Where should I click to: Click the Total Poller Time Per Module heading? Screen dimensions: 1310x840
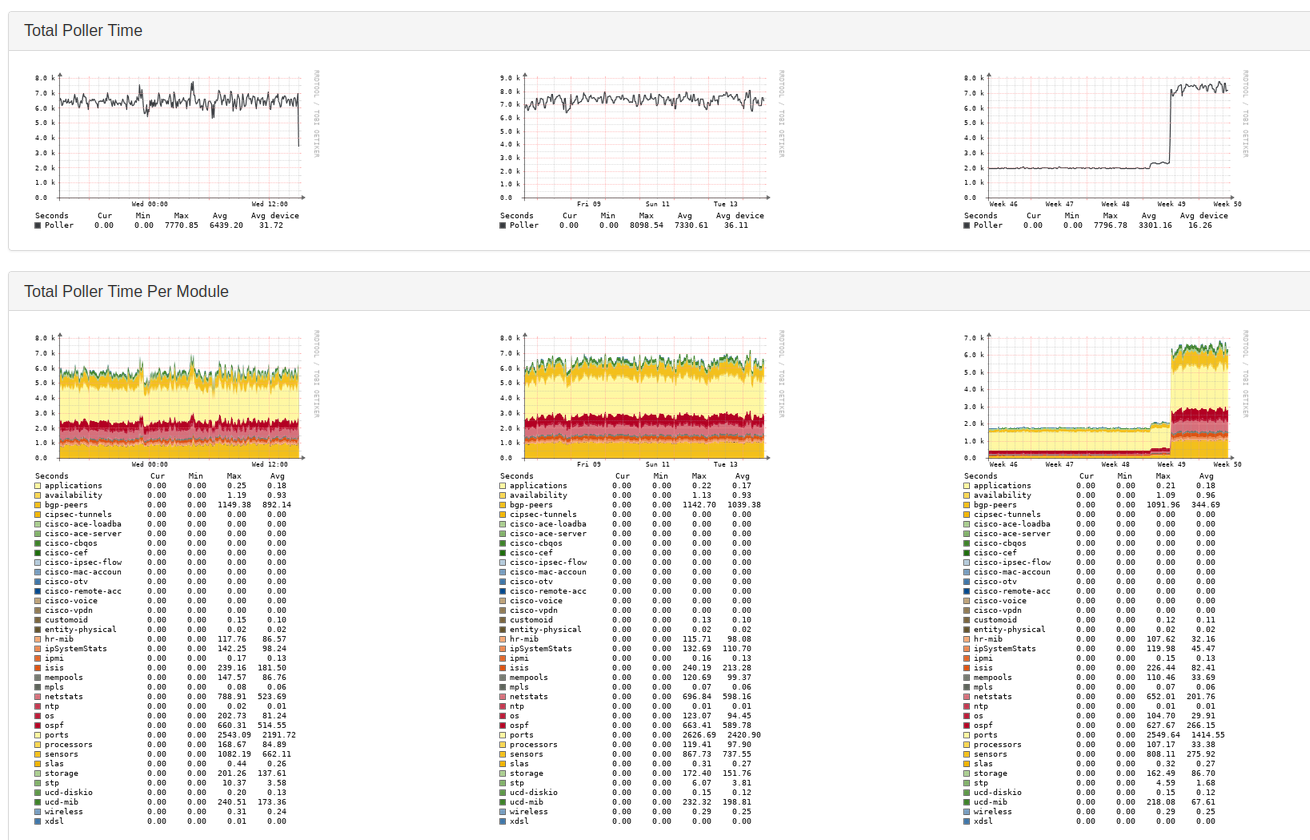coord(126,292)
